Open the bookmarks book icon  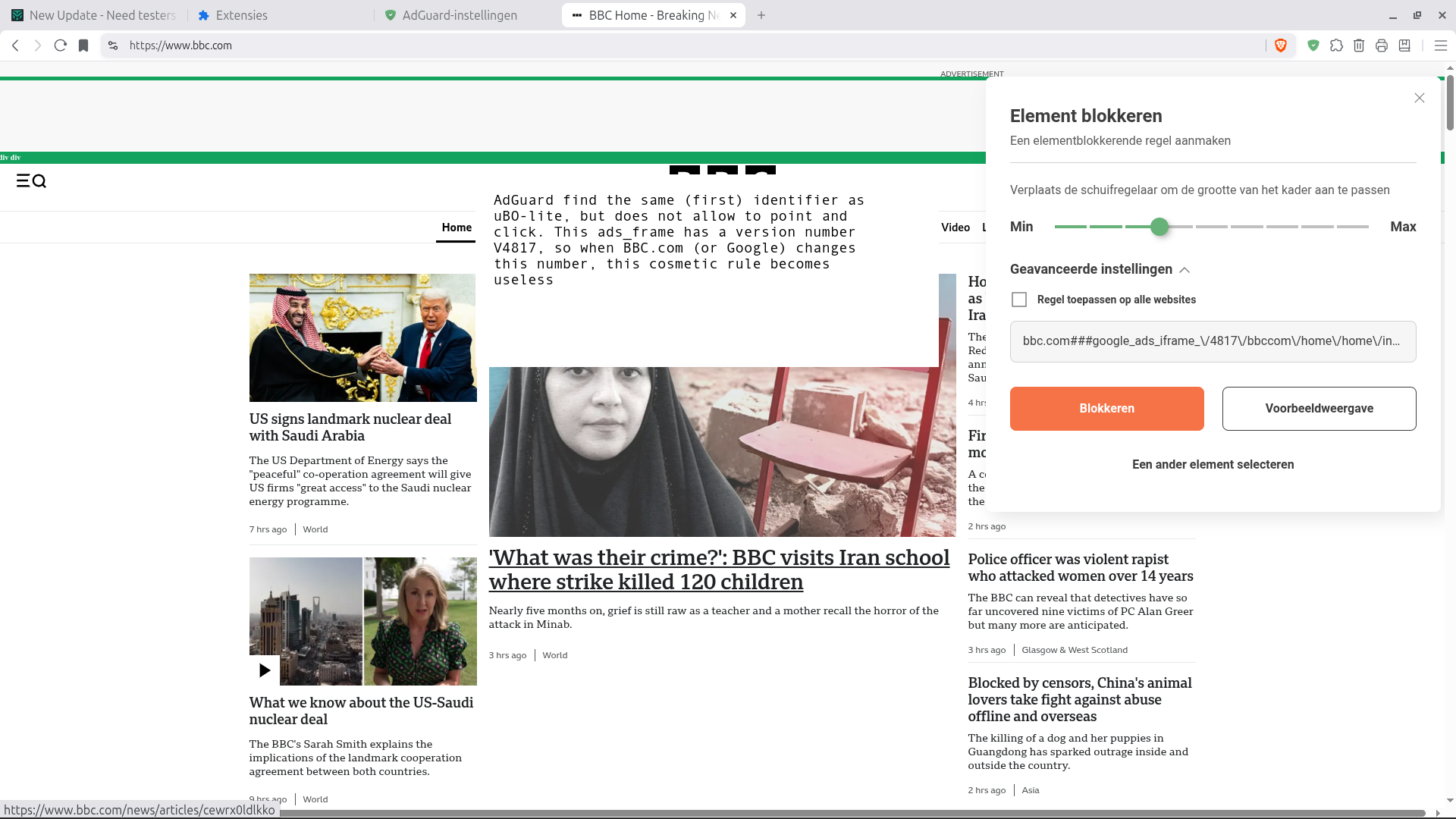(1404, 45)
